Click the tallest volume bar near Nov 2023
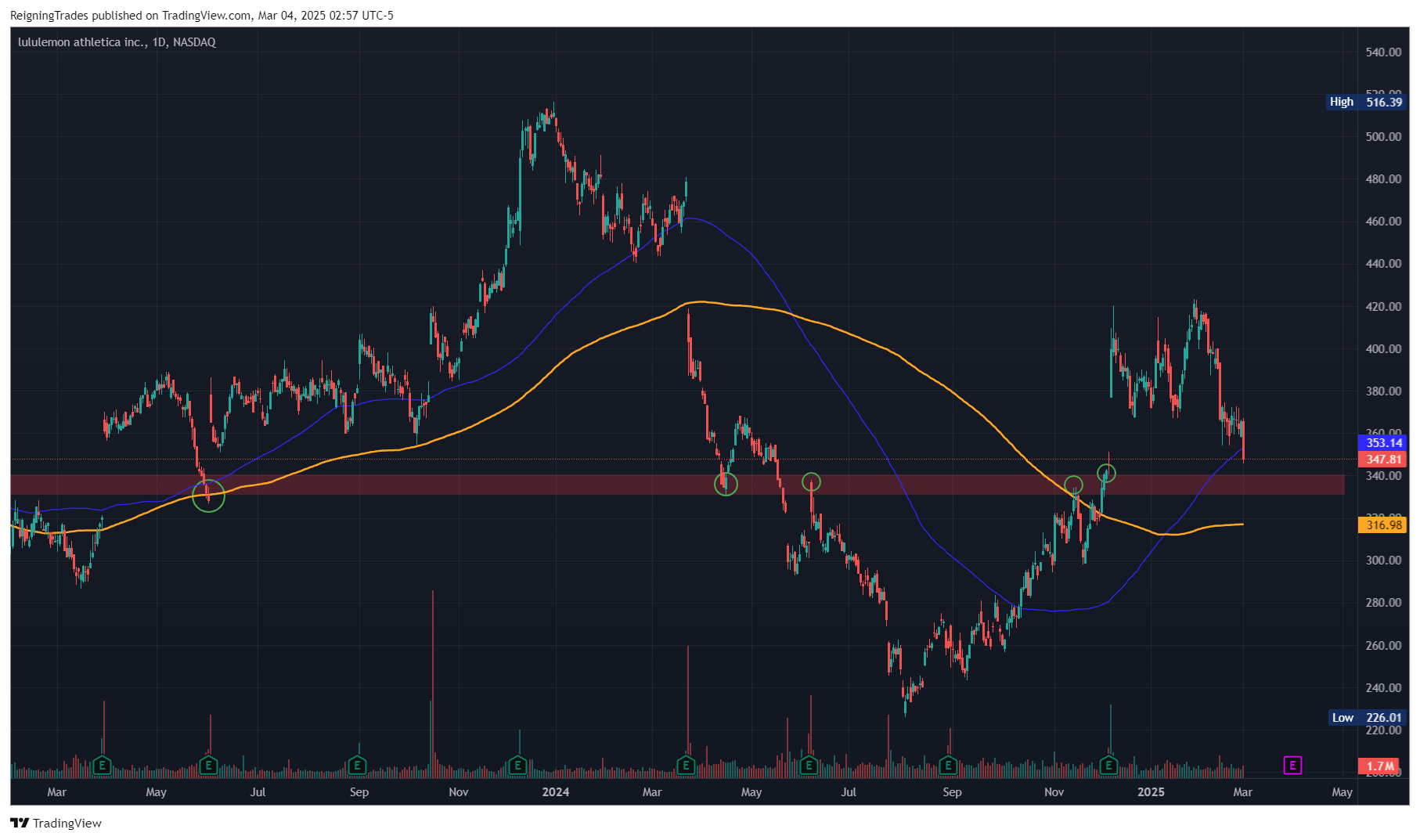Image resolution: width=1420 pixels, height=840 pixels. pos(432,684)
